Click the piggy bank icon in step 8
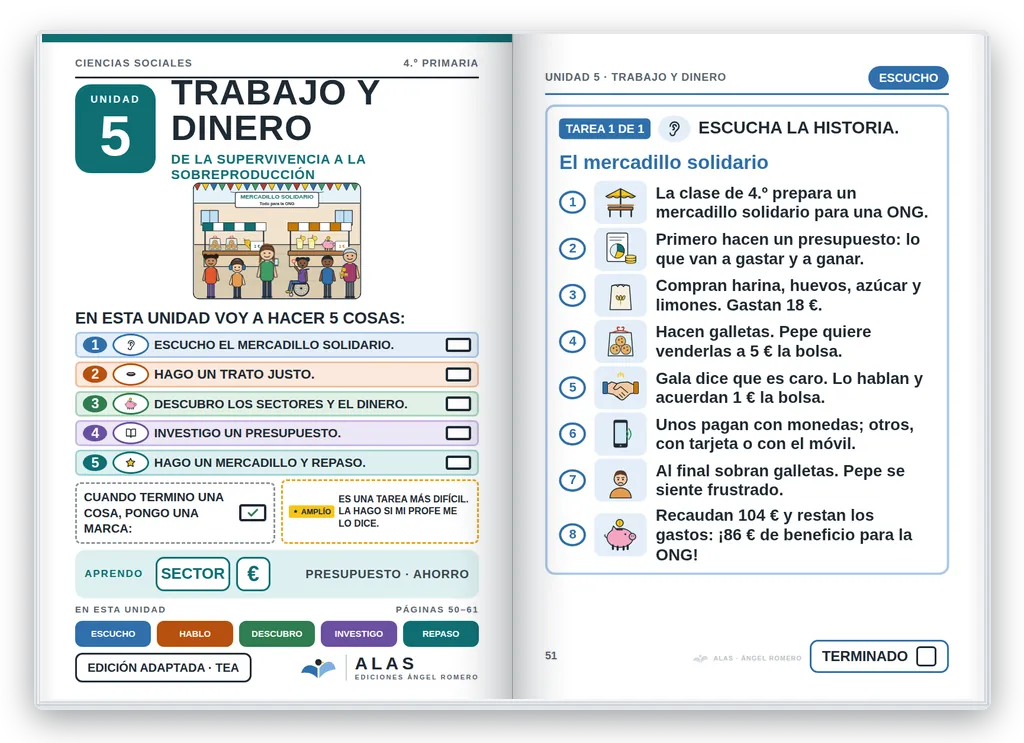 pyautogui.click(x=620, y=535)
